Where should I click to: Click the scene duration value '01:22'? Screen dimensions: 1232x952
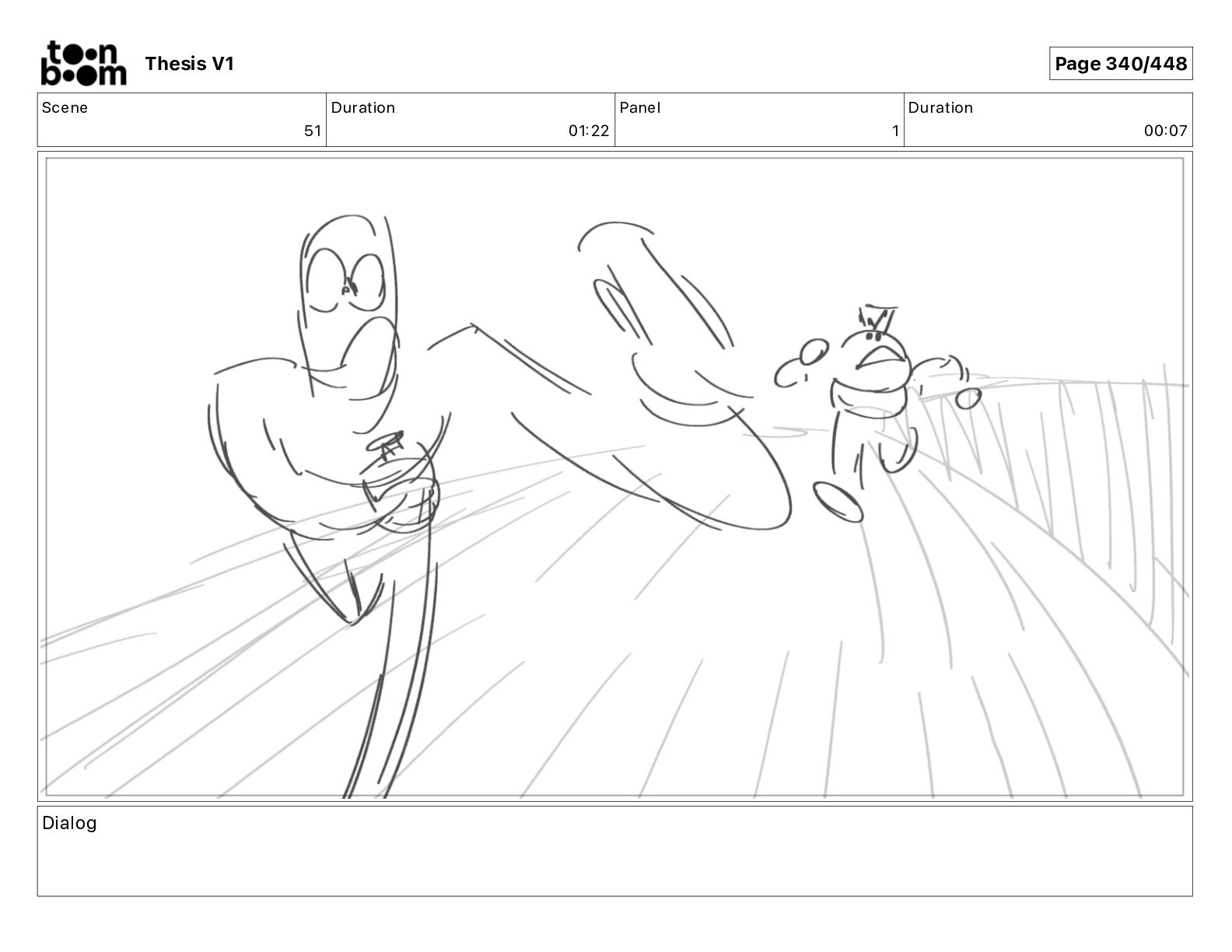(x=589, y=131)
